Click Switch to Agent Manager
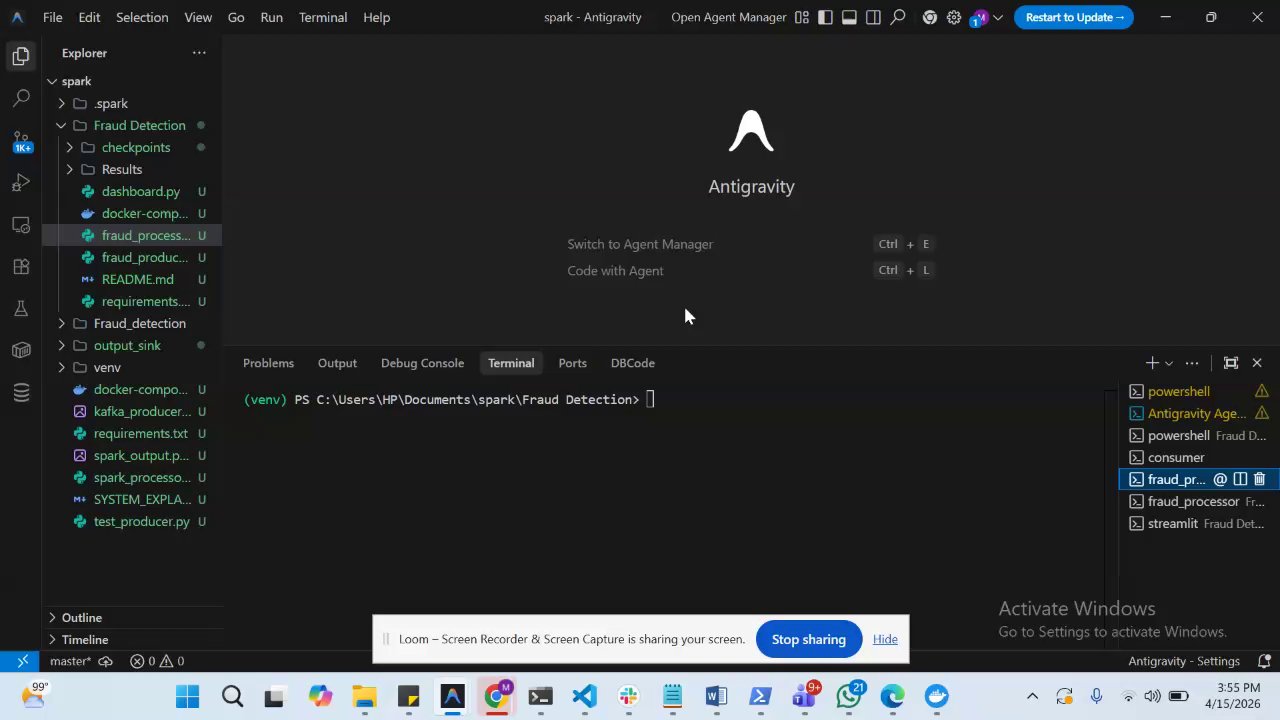1280x720 pixels. 640,244
